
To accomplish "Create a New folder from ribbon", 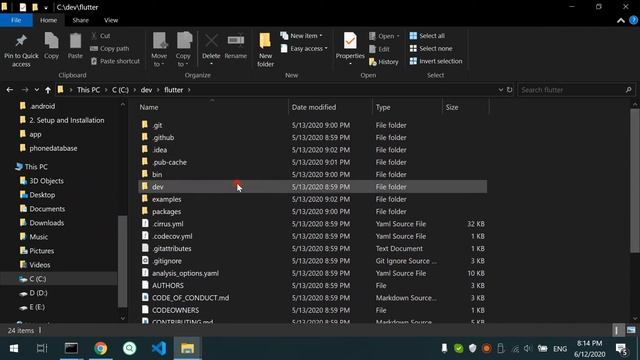I will tap(265, 50).
